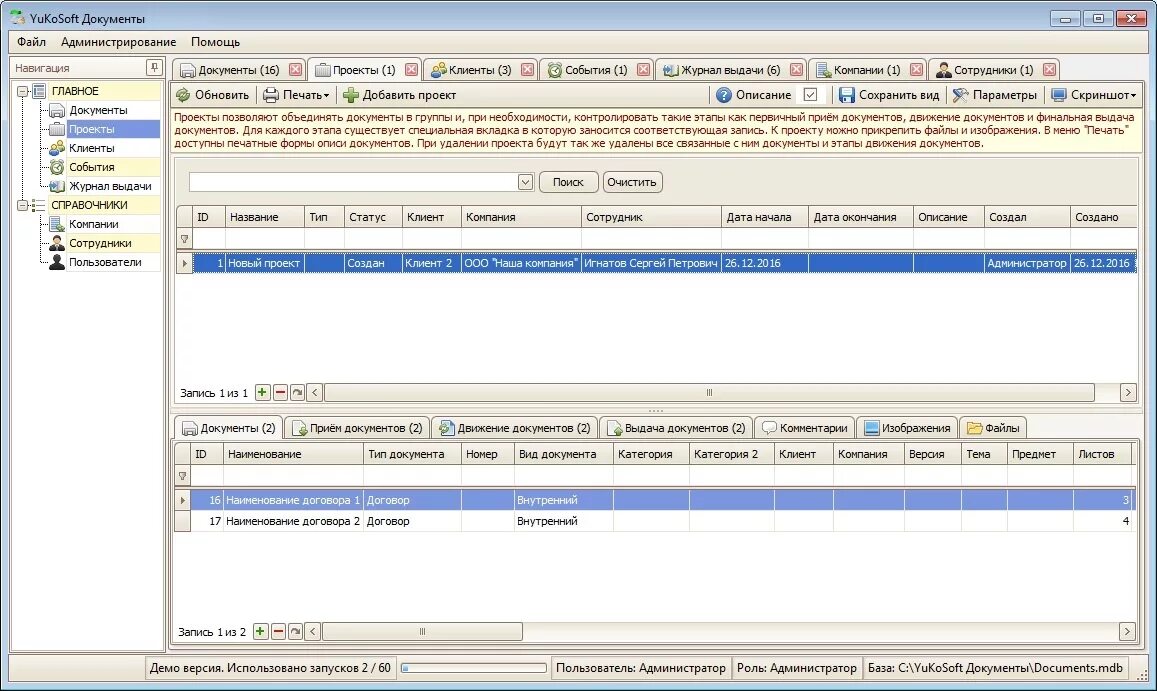Click the Новый проект cell

click(264, 263)
